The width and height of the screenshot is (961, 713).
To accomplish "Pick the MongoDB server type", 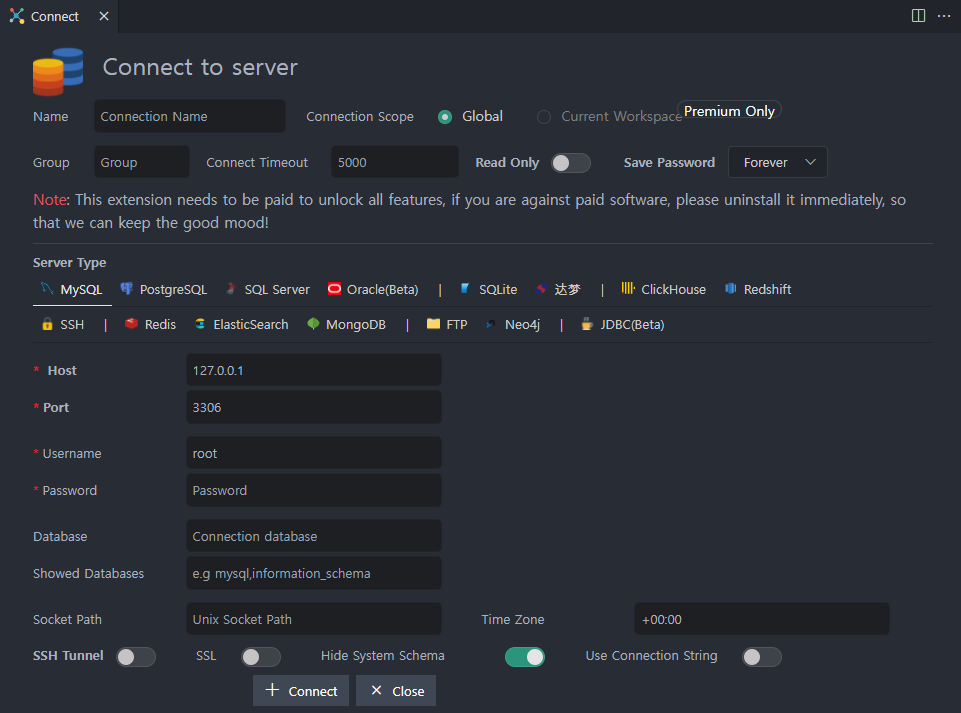I will coord(347,324).
